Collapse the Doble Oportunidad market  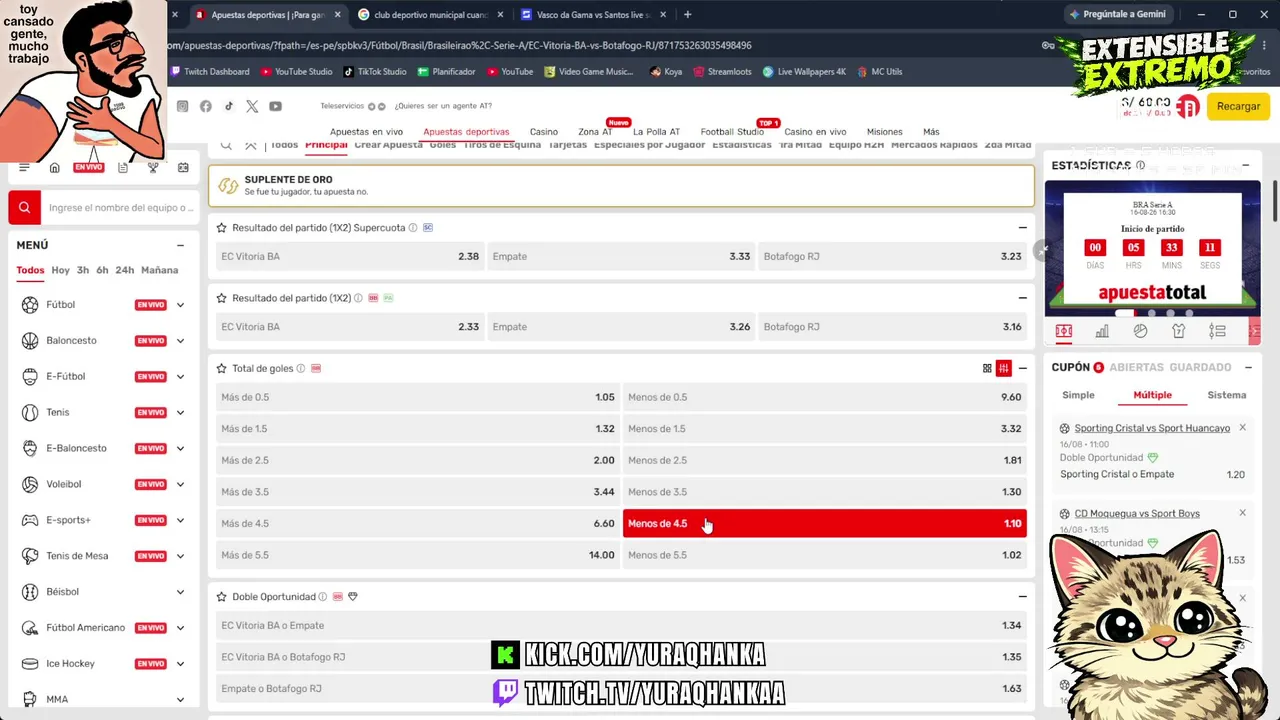pyautogui.click(x=1022, y=597)
